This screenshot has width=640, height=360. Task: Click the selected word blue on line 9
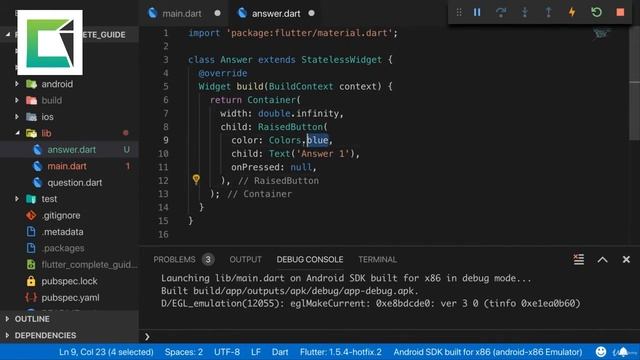(318, 140)
